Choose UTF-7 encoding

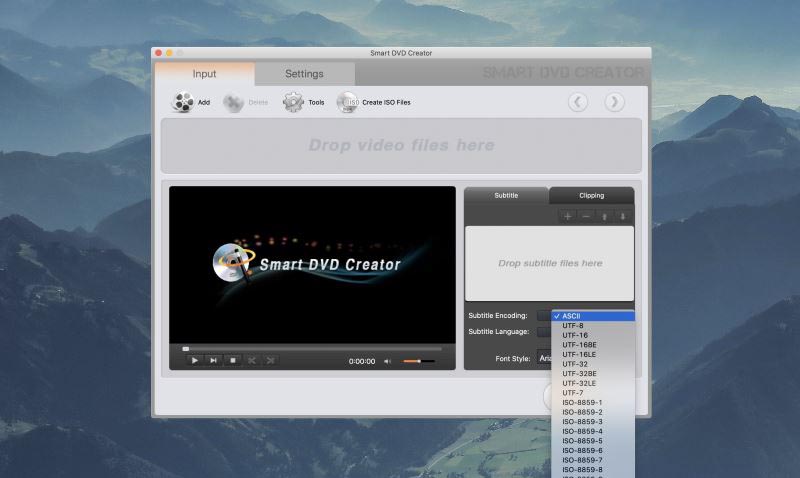tap(593, 393)
